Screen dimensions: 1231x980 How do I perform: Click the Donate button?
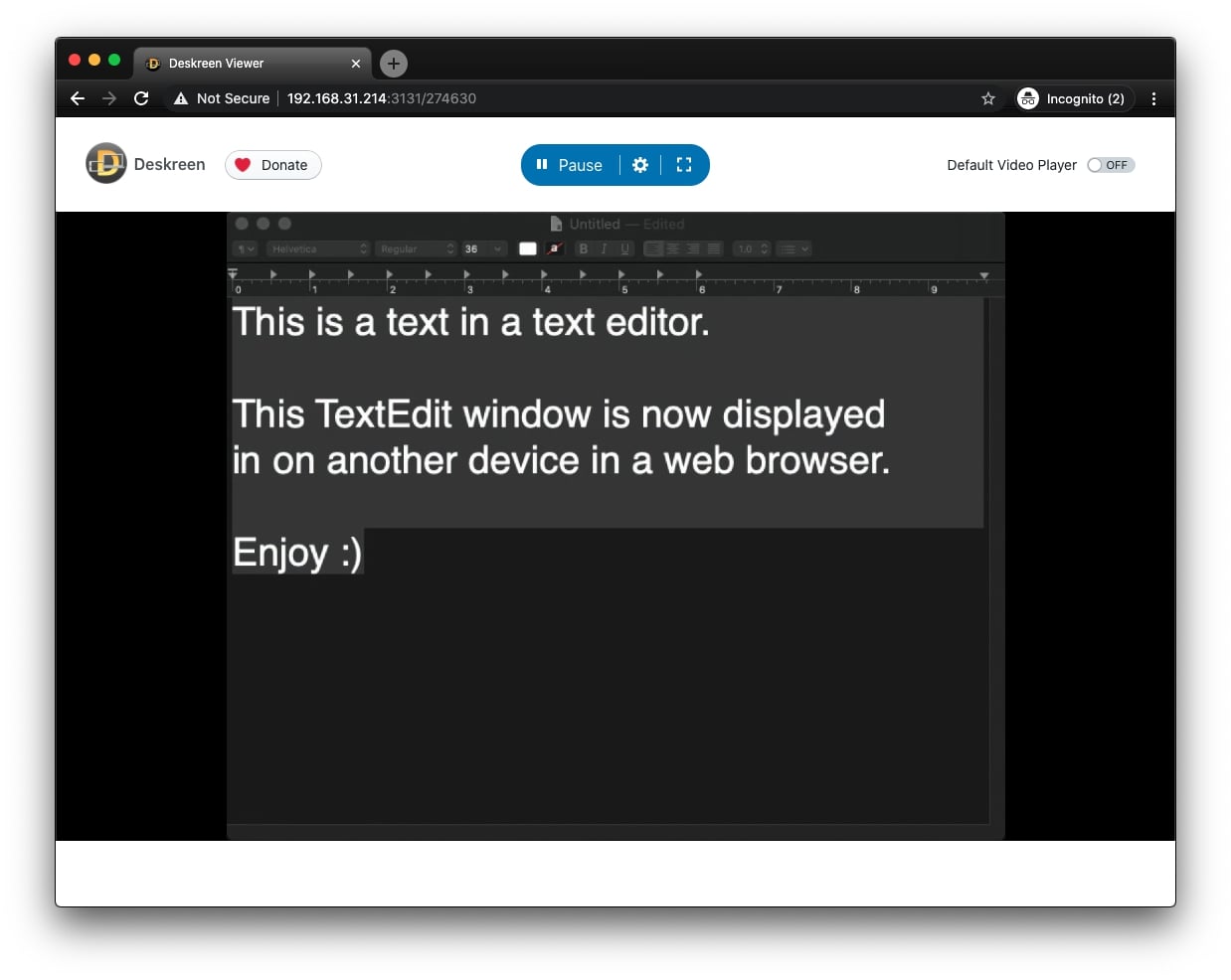click(x=272, y=165)
